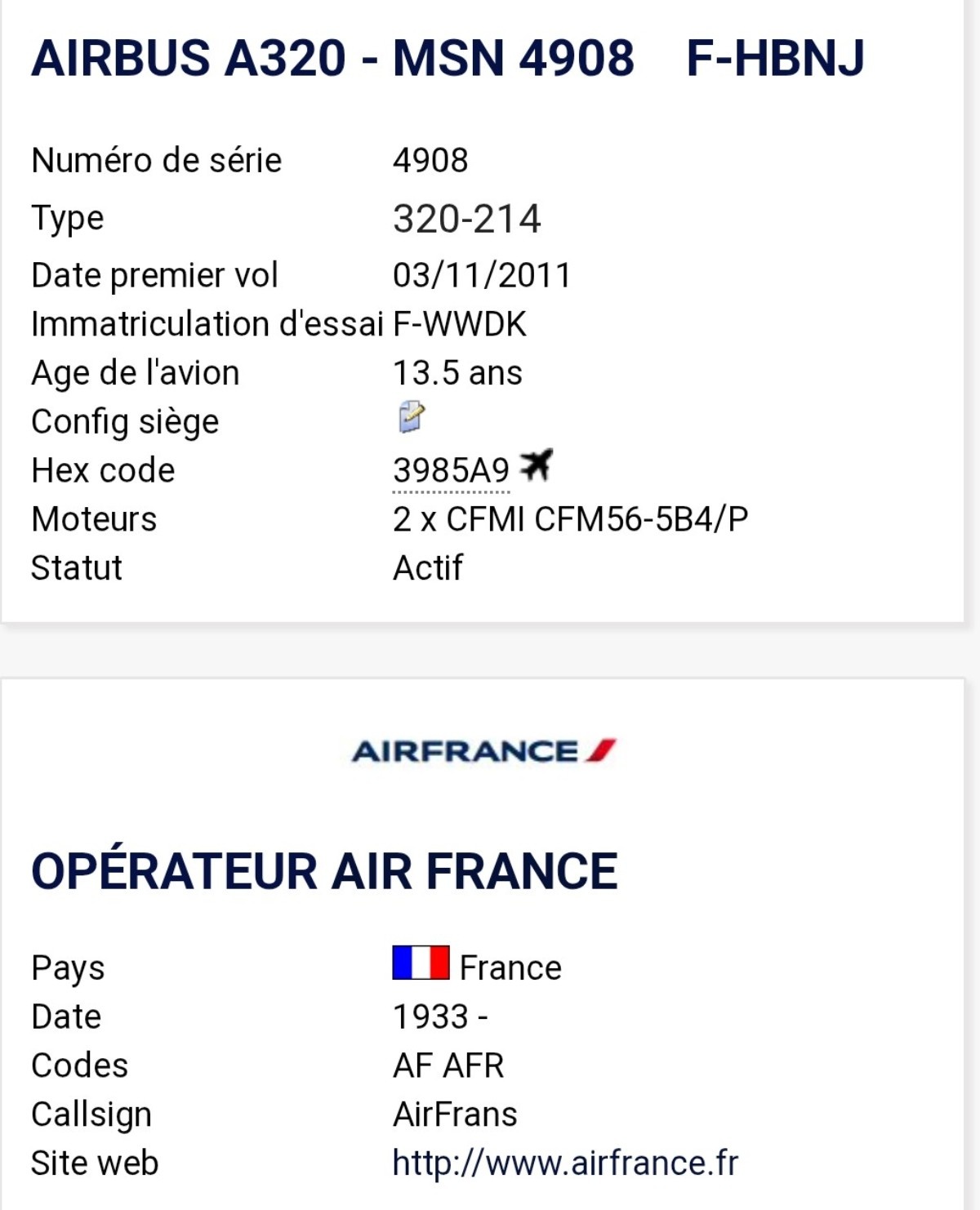Select the serial number value 4908
The image size is (980, 1210).
click(x=430, y=160)
